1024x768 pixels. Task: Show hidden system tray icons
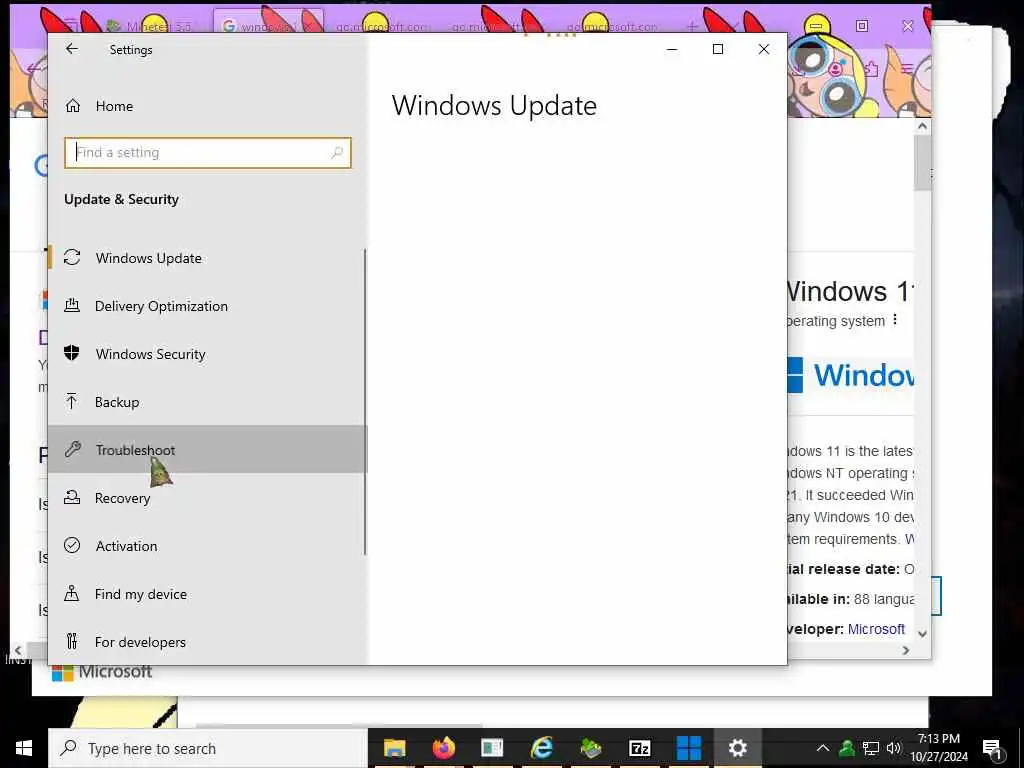pyautogui.click(x=823, y=748)
